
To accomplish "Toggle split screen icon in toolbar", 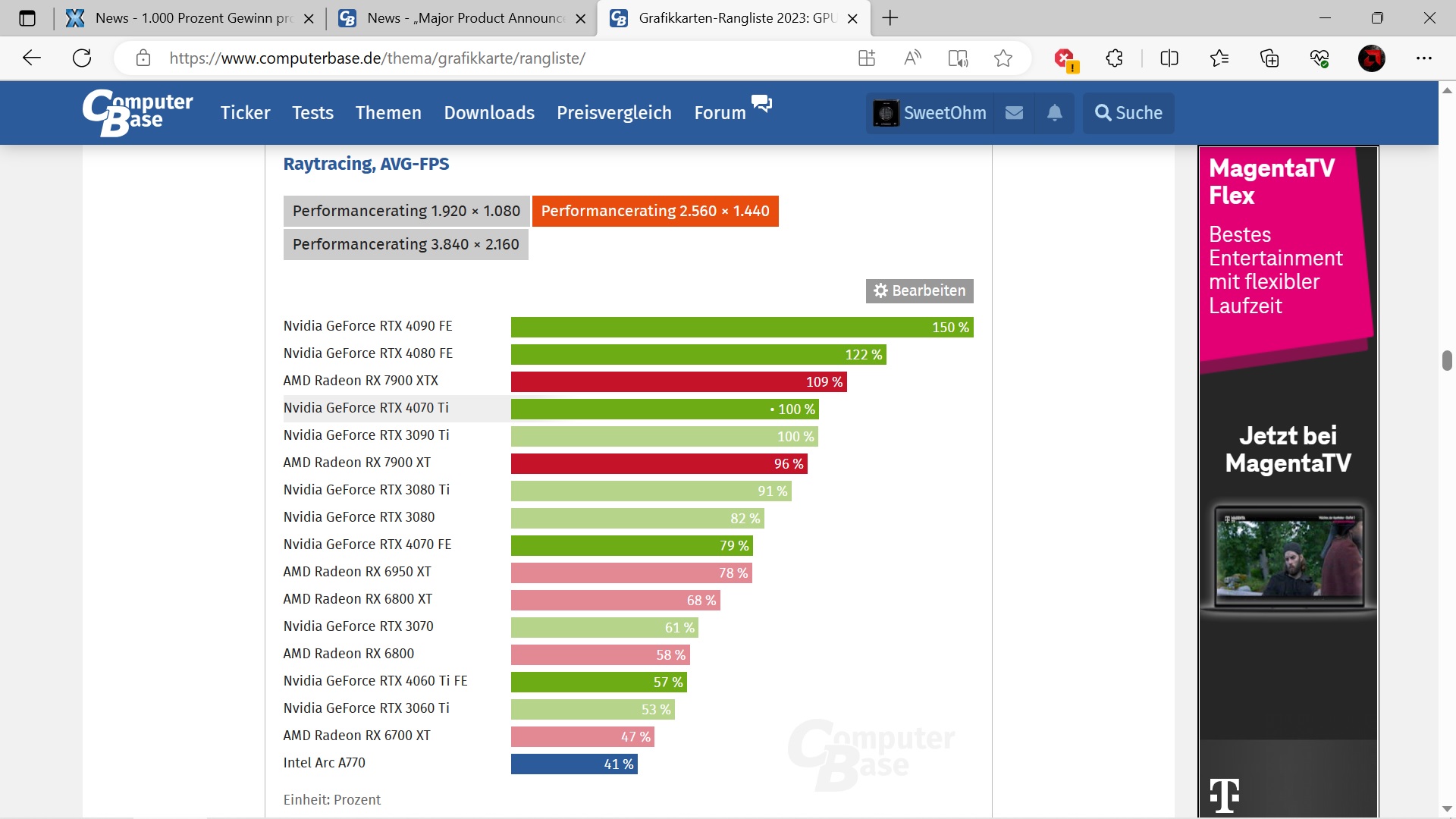I will click(1169, 58).
